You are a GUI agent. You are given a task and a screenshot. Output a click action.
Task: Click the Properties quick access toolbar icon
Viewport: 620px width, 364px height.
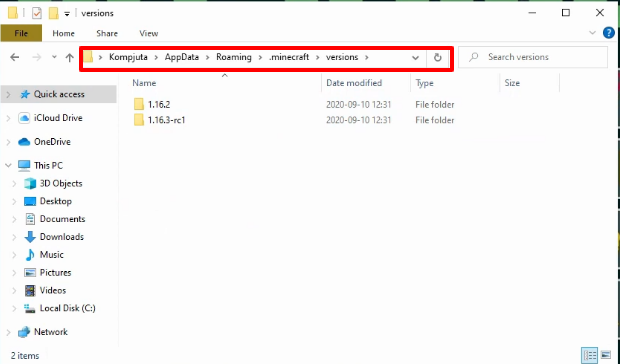[x=36, y=13]
